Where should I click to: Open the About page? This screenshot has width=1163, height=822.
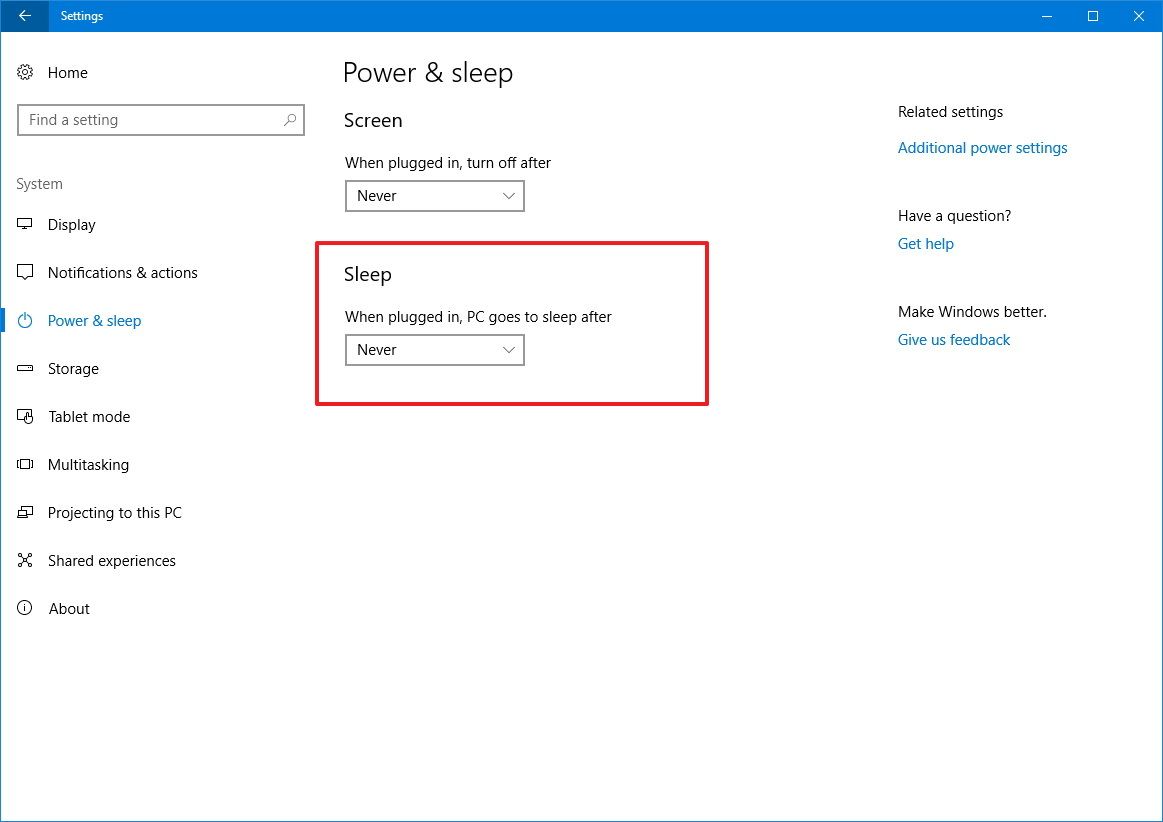pyautogui.click(x=69, y=608)
